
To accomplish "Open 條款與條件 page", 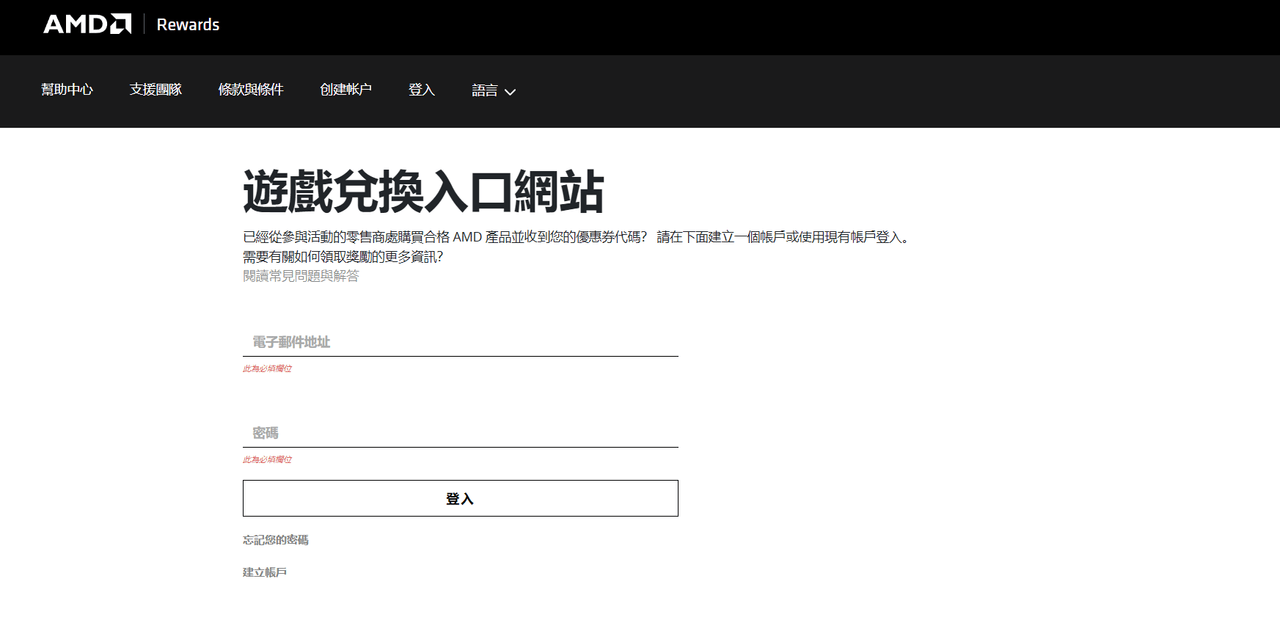I will [251, 90].
